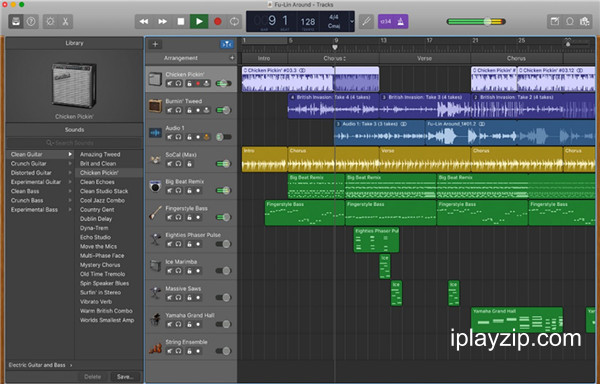Choose the Worlds Smallest Amp sound

tap(107, 320)
